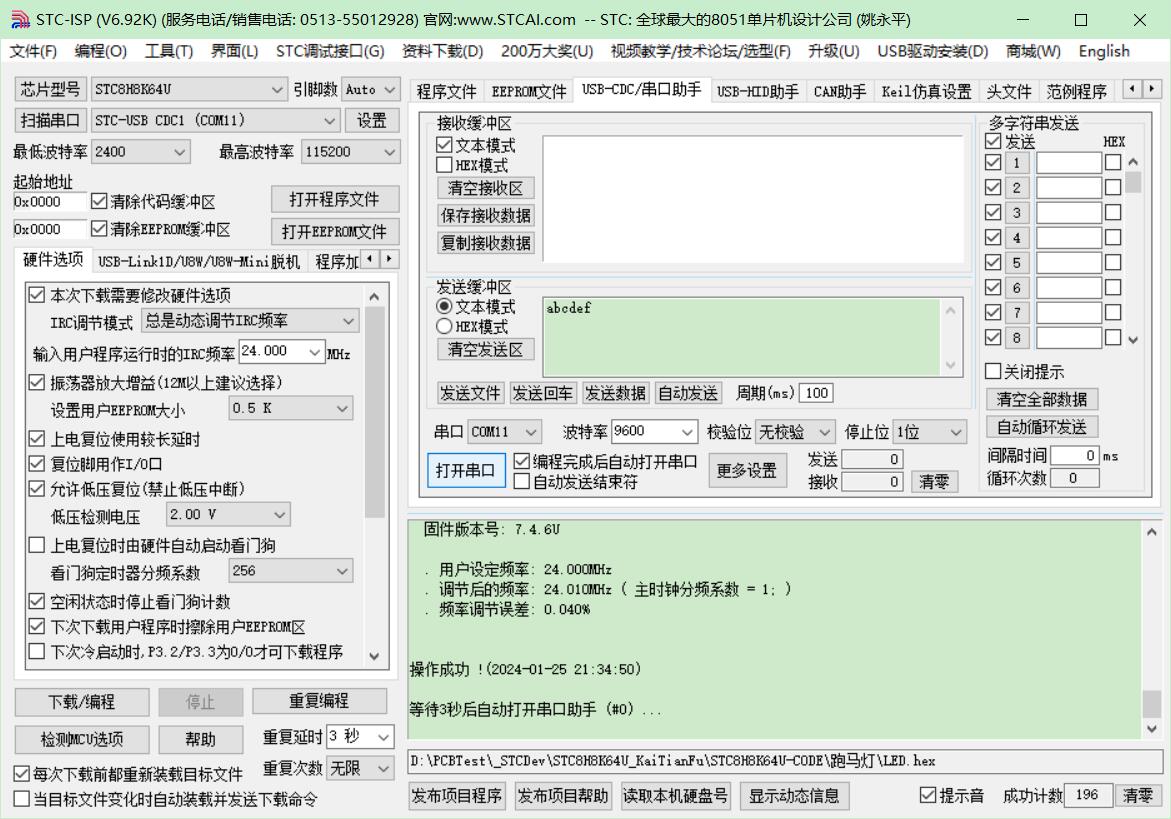Click 间隔时间 ms input field
This screenshot has width=1171, height=819.
1074,455
